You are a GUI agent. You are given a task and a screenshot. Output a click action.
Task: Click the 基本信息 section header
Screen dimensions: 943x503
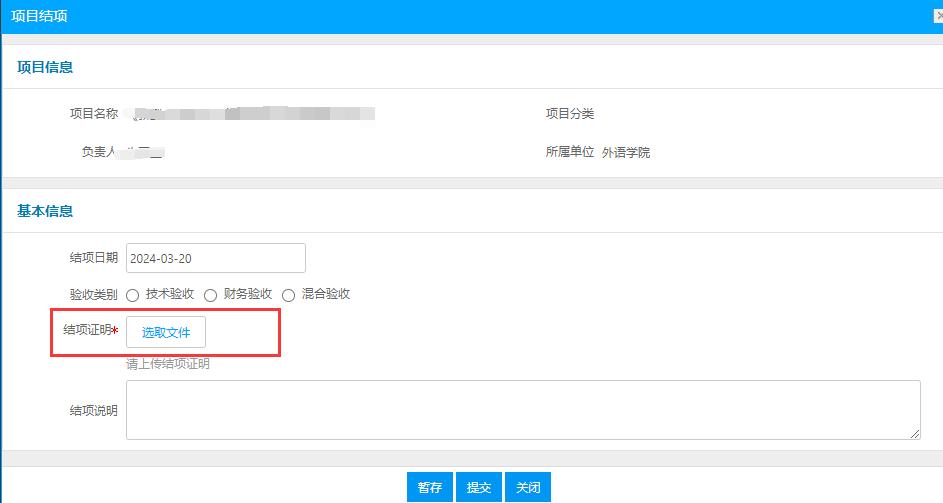pyautogui.click(x=45, y=211)
